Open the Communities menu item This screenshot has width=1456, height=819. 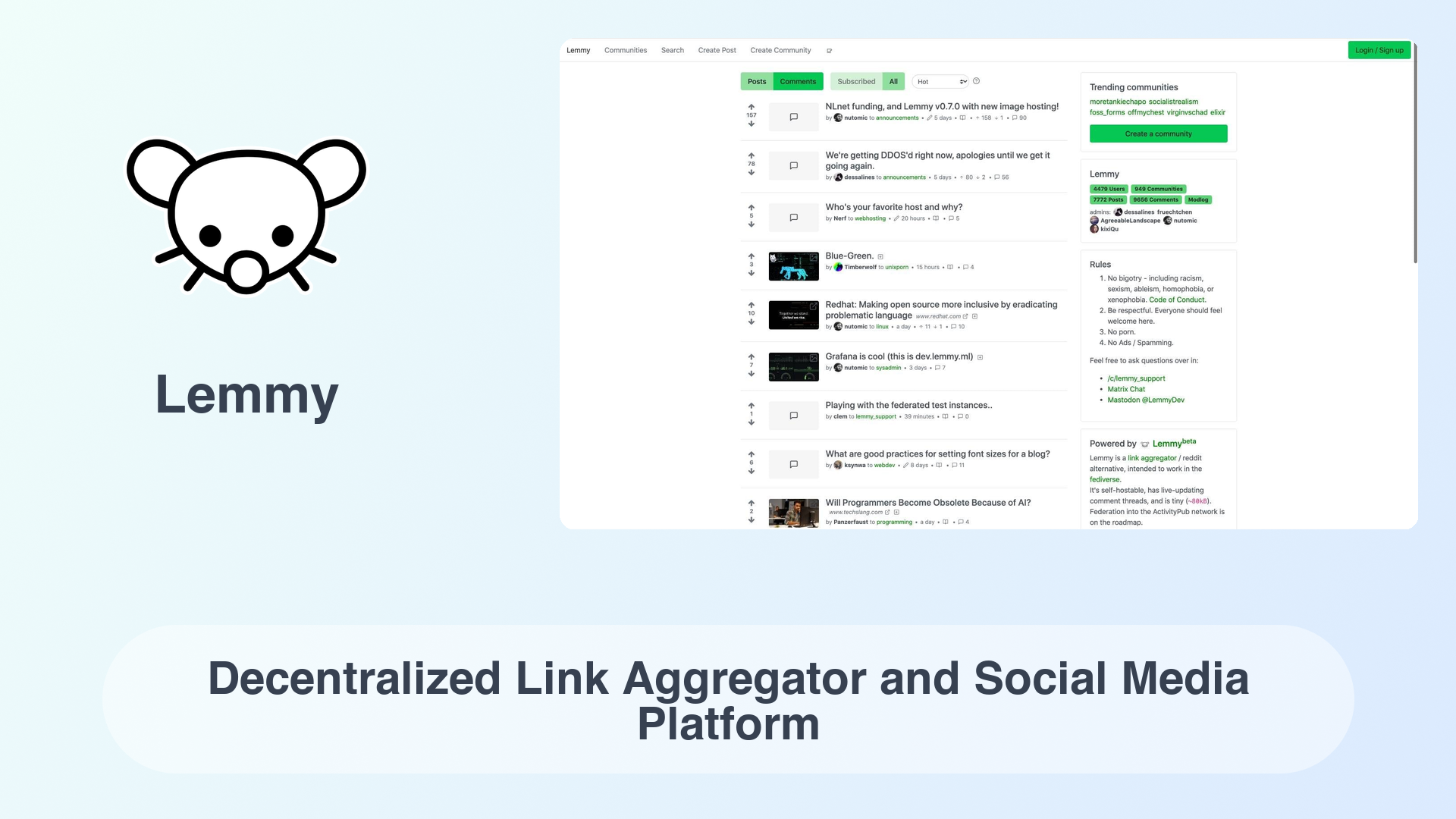click(x=626, y=50)
